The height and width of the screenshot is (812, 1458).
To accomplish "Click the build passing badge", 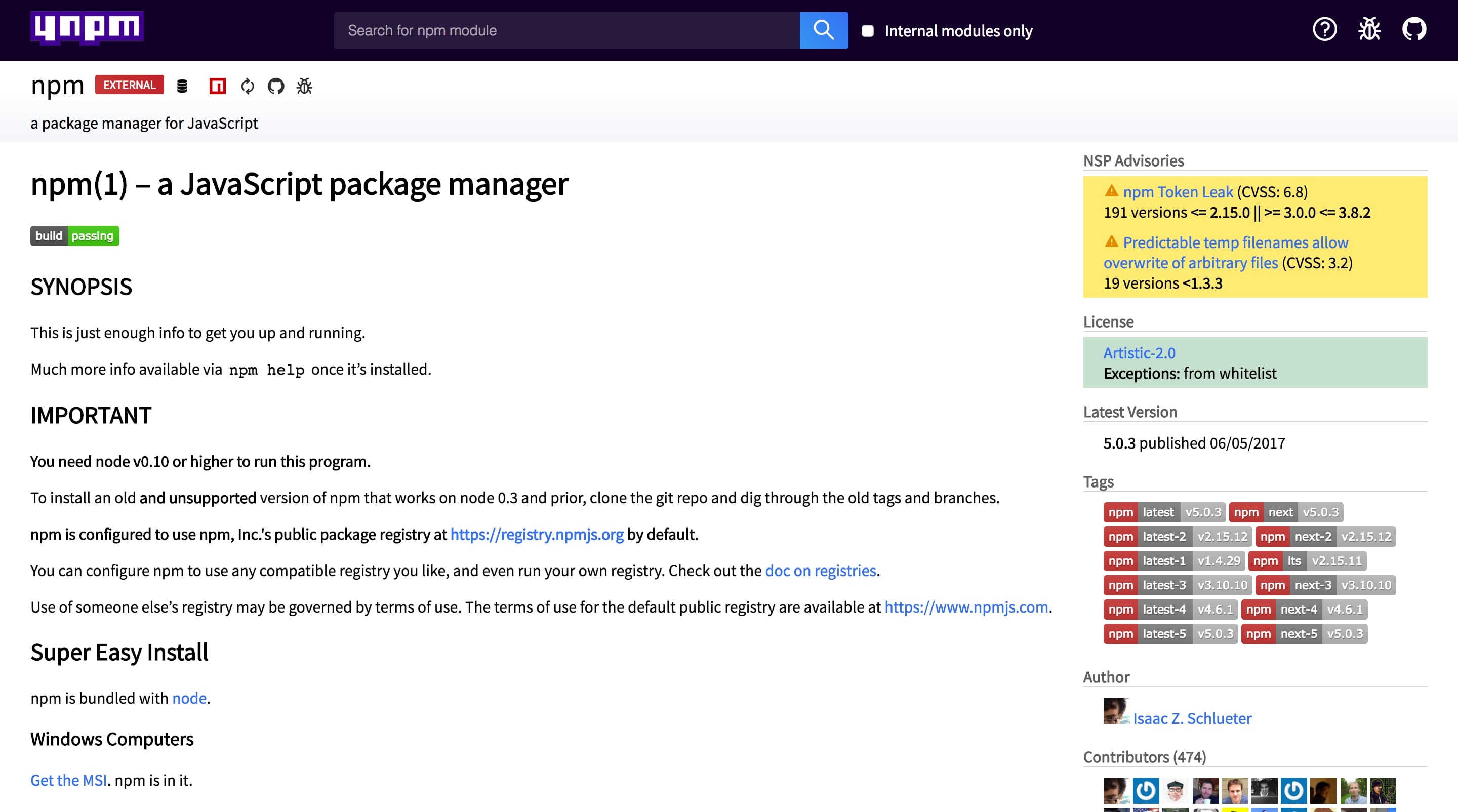I will (75, 236).
